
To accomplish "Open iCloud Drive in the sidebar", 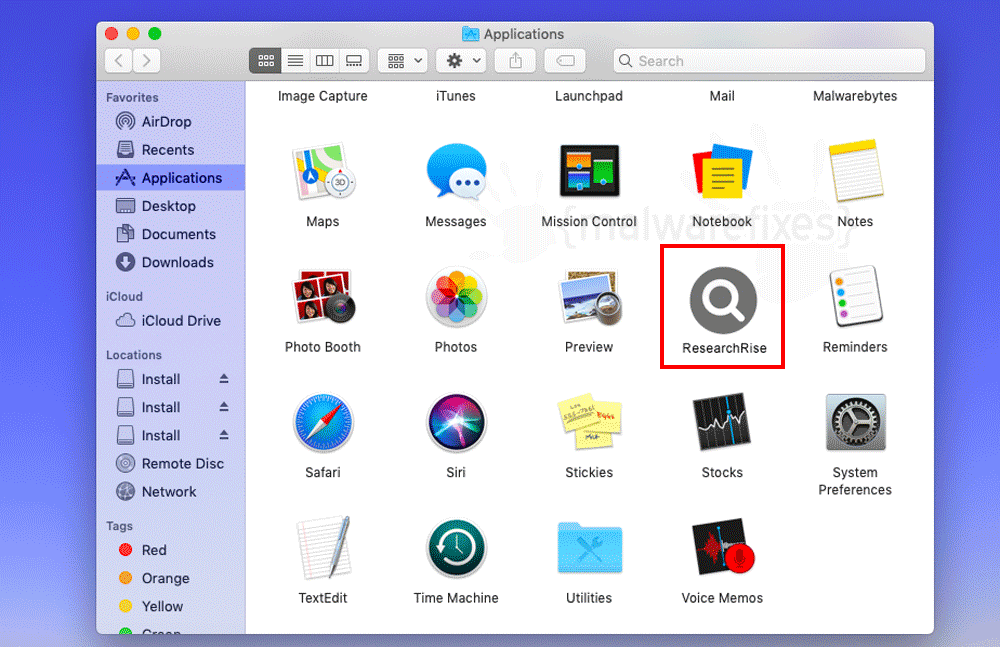I will click(x=170, y=320).
